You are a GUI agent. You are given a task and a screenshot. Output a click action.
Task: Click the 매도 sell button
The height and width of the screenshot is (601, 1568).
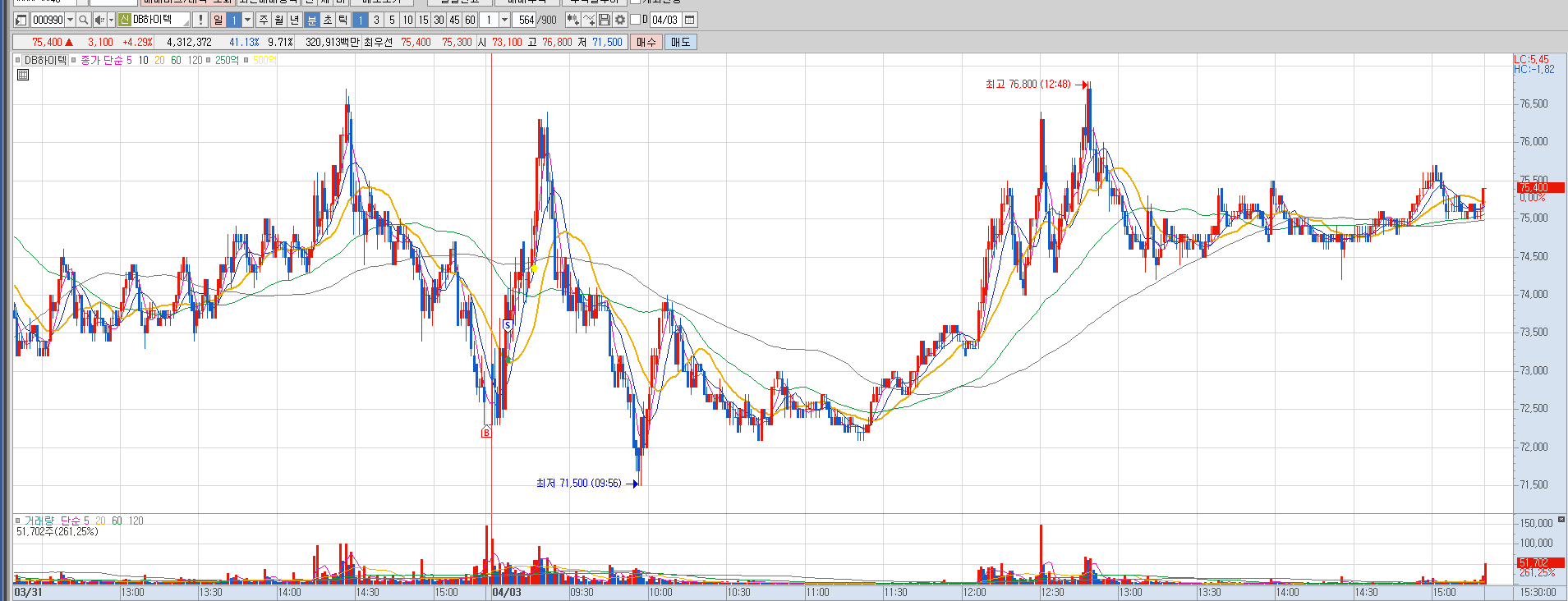click(681, 42)
